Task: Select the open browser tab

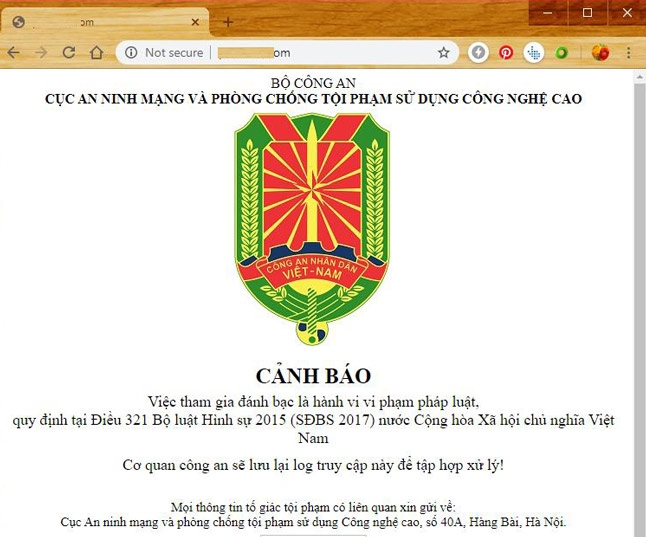Action: tap(105, 22)
